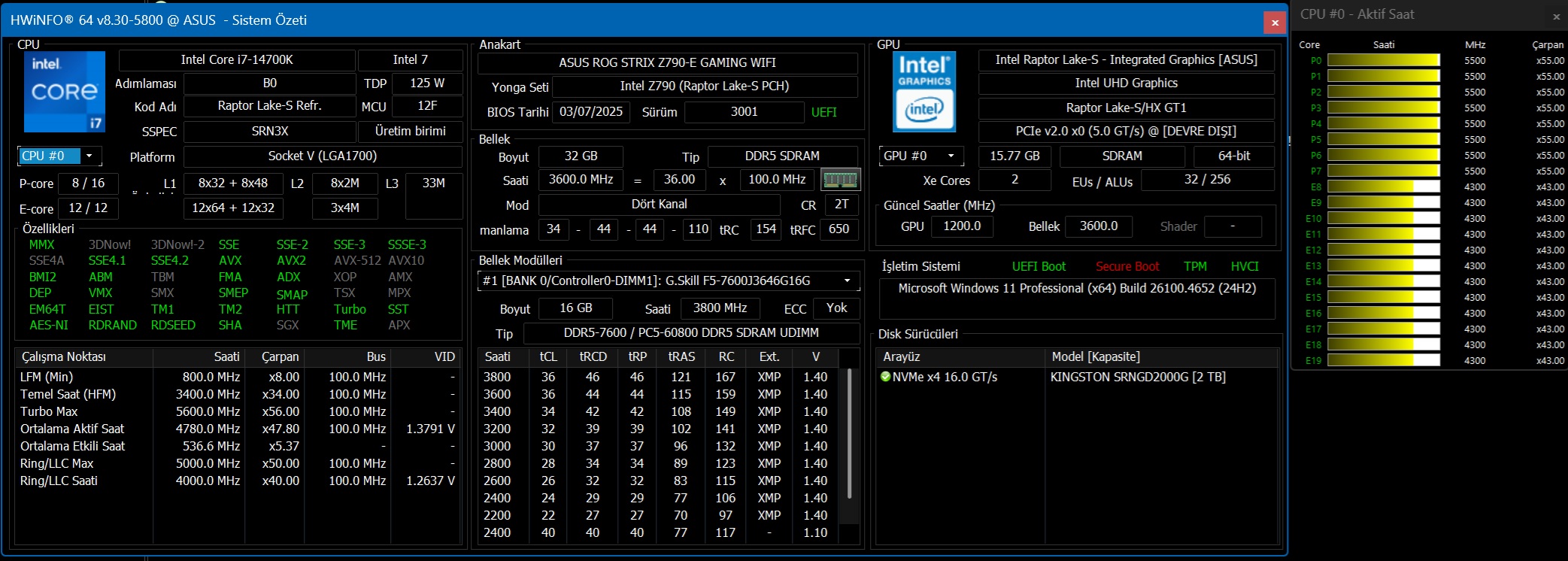Click the Intel Graphics logo
Image resolution: width=1568 pixels, height=561 pixels.
tap(924, 92)
